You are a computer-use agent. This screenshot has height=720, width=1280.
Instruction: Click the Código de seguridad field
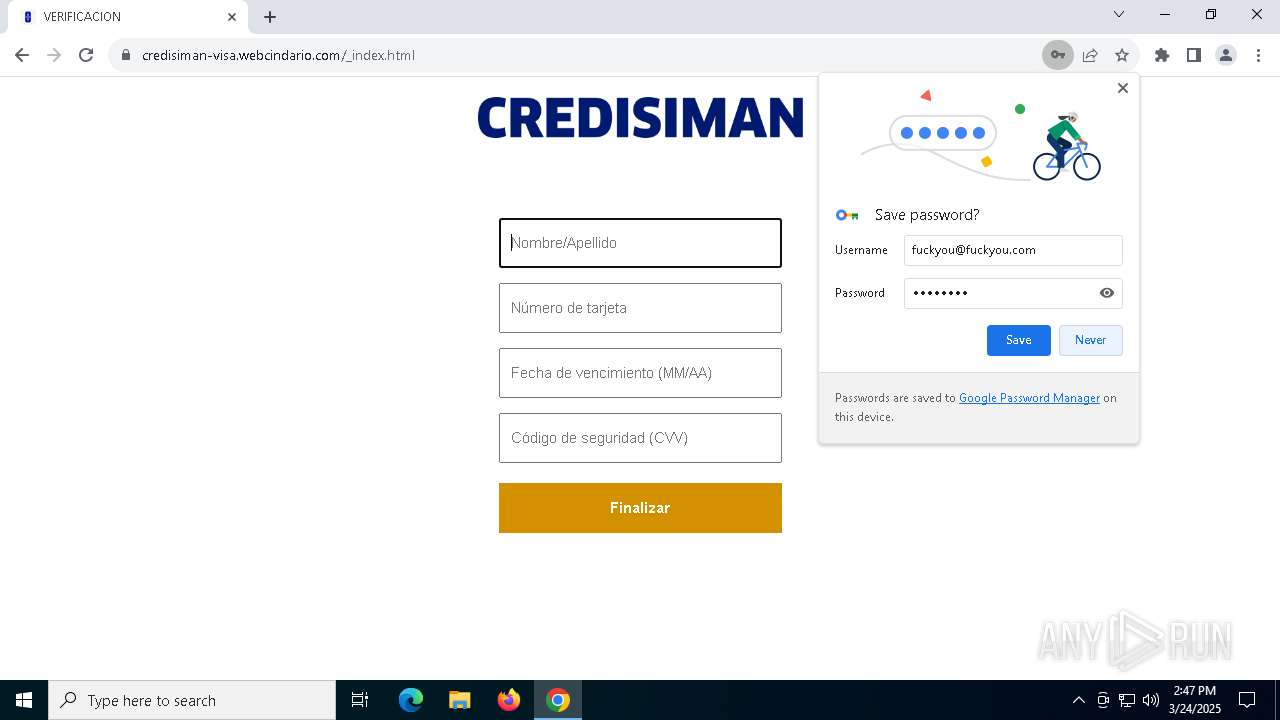(640, 438)
